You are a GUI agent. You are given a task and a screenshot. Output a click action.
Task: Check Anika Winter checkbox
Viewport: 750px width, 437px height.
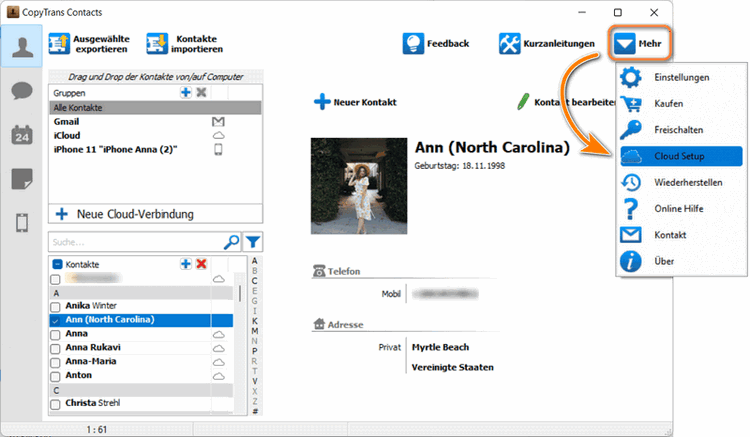(55, 306)
